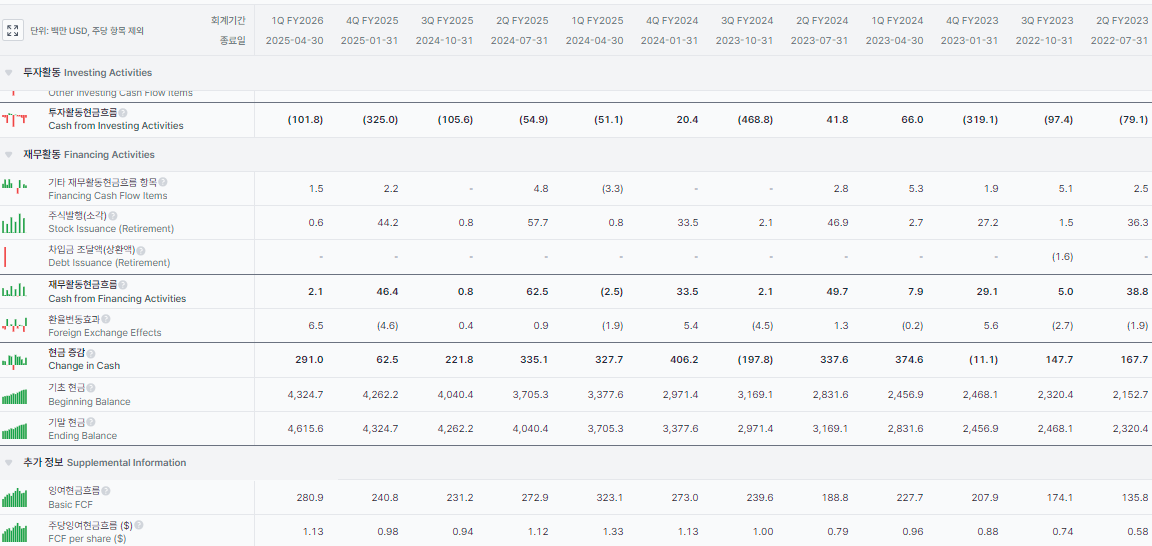Collapse the Financing Activities section
This screenshot has width=1152, height=546.
[9, 155]
